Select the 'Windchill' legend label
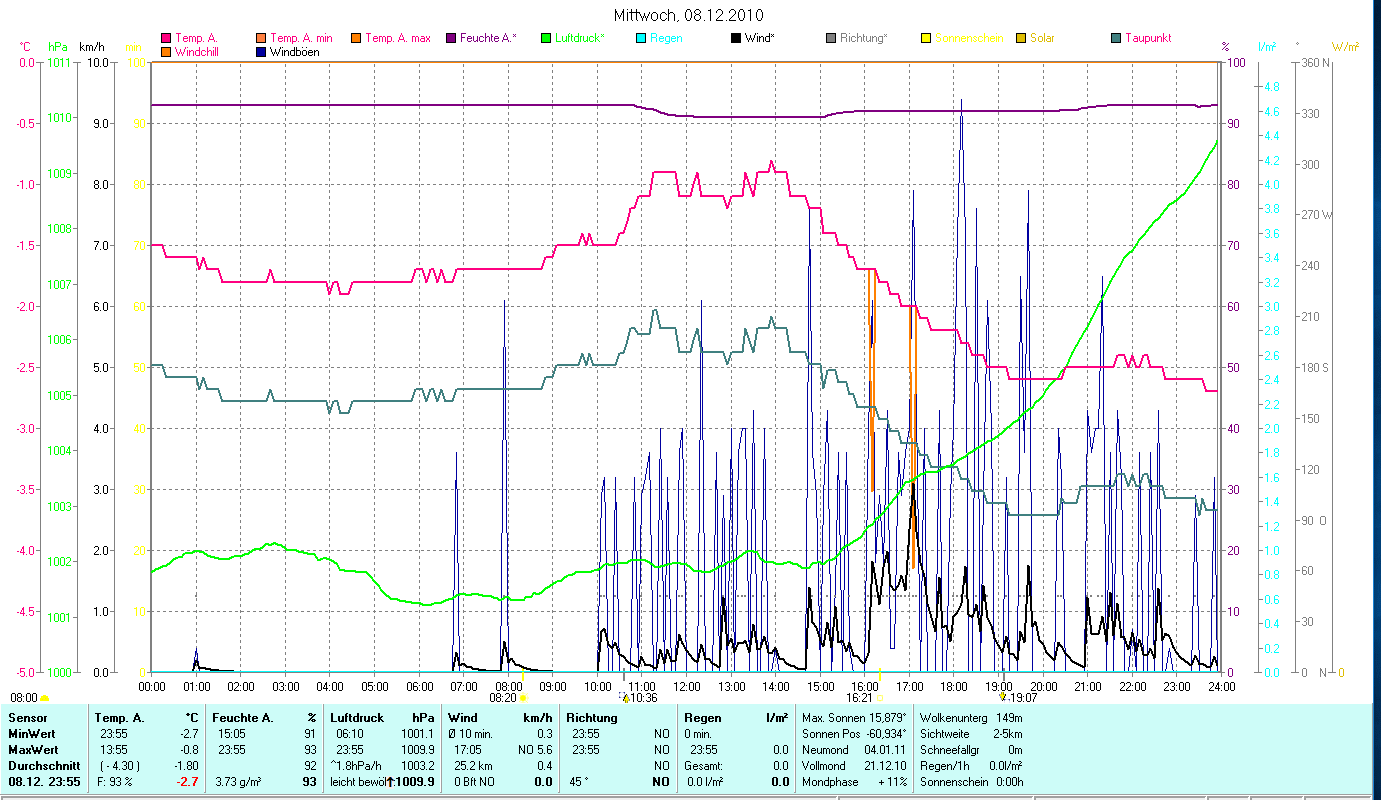The image size is (1381, 800). coord(198,51)
